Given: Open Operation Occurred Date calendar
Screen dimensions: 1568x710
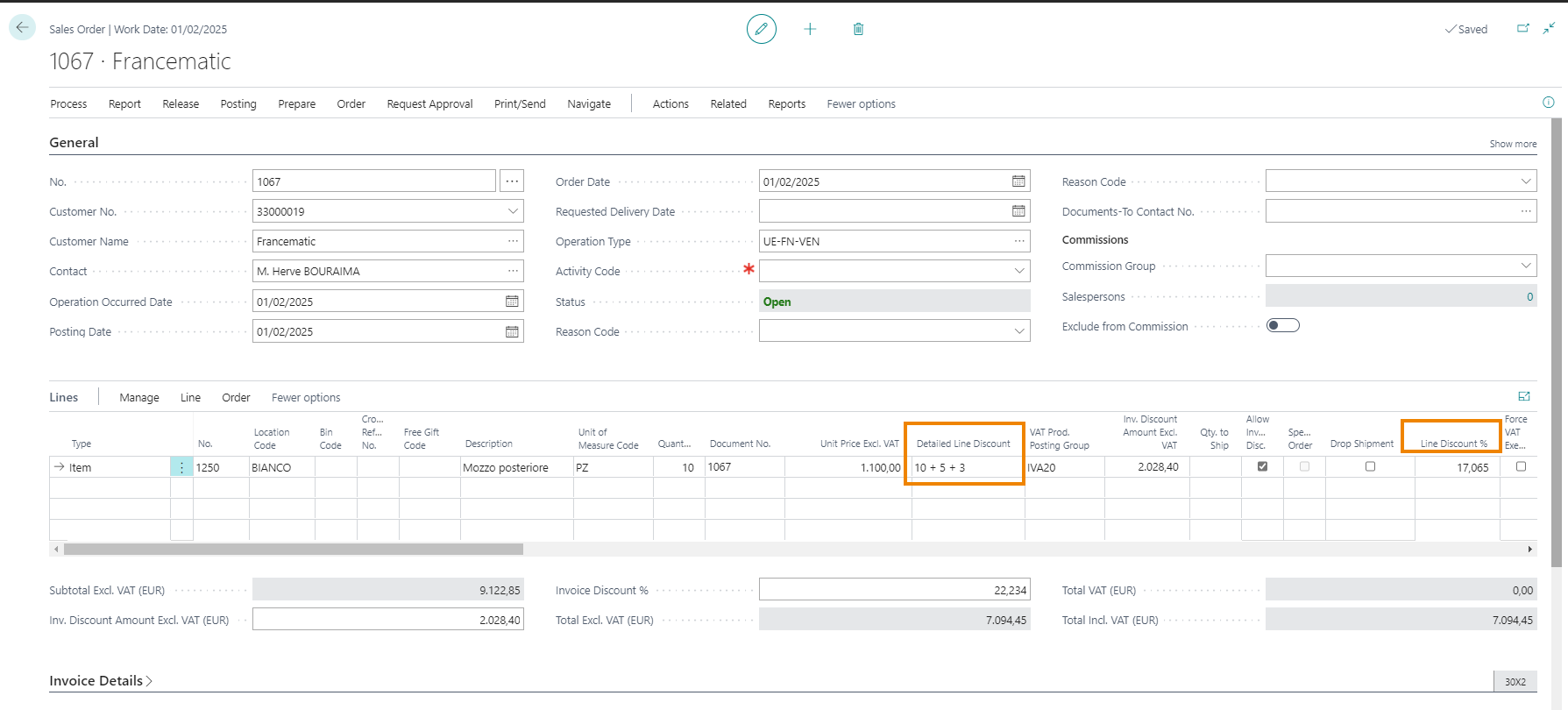Looking at the screenshot, I should tap(512, 302).
